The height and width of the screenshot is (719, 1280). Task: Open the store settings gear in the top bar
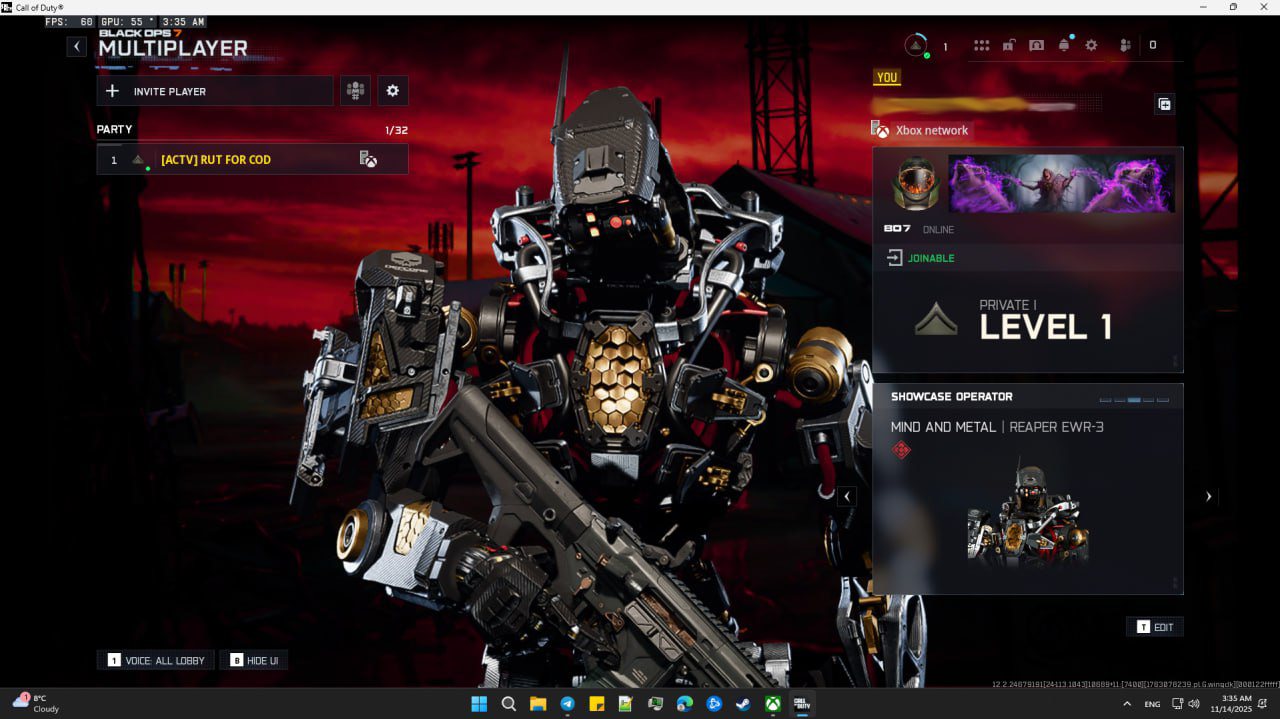[x=1091, y=45]
